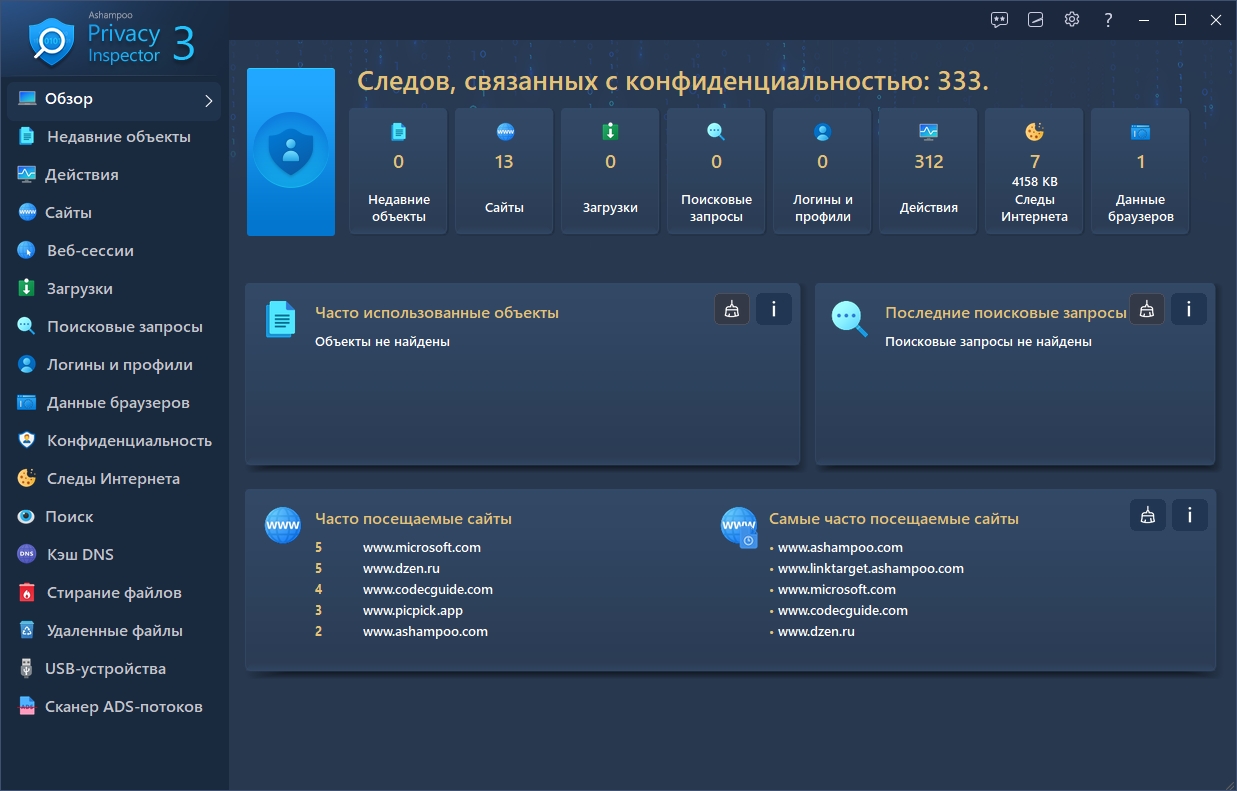This screenshot has height=791, width=1237.
Task: Open the settings gear icon in title bar
Action: click(x=1072, y=19)
